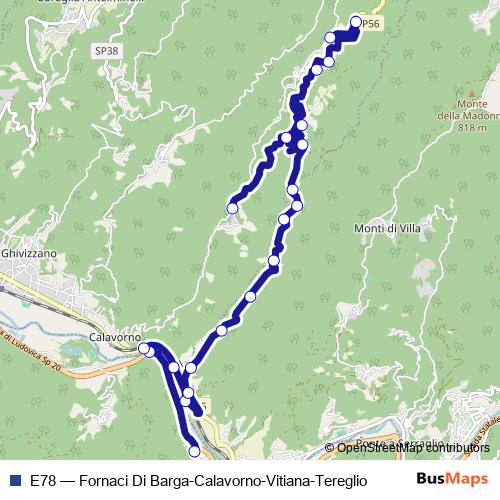Click the stop marker at Calavorno

tap(144, 348)
